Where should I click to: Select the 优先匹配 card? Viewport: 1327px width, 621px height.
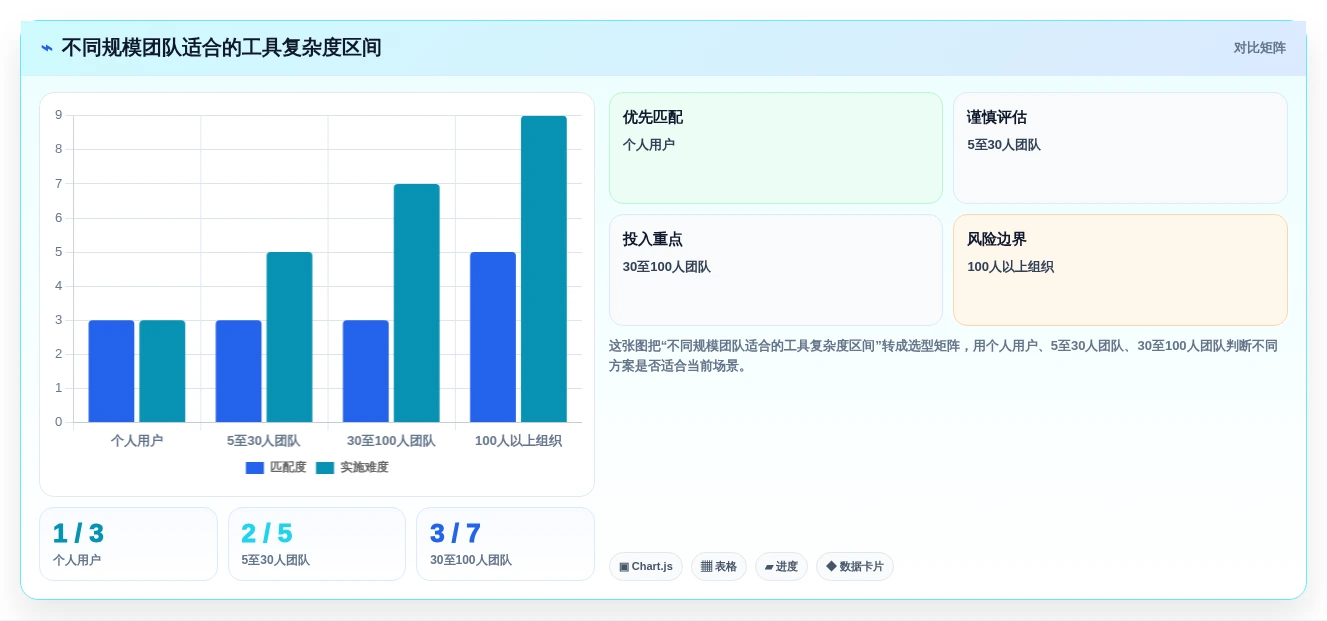pyautogui.click(x=776, y=148)
